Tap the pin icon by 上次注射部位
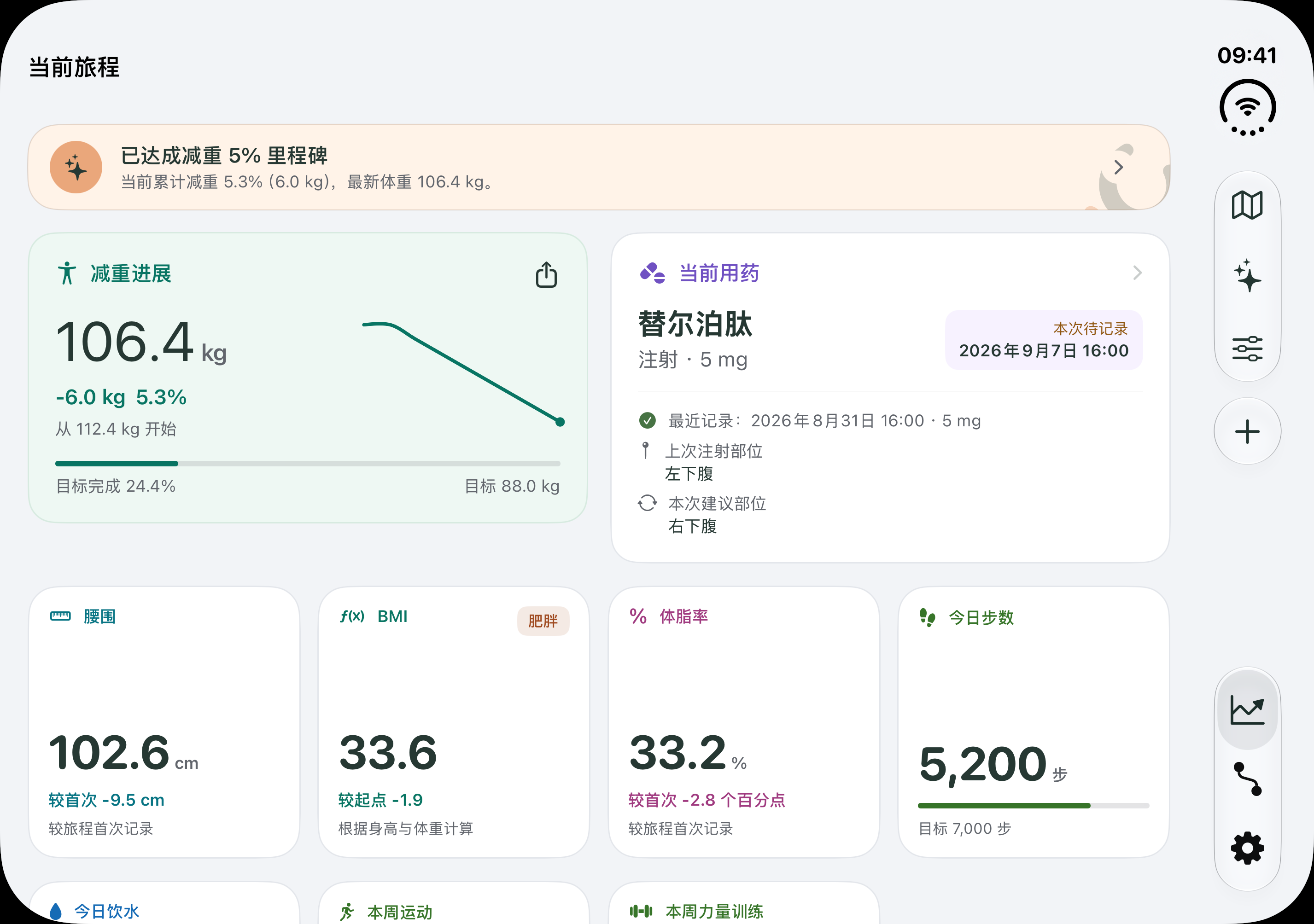The image size is (1314, 924). pos(646,450)
